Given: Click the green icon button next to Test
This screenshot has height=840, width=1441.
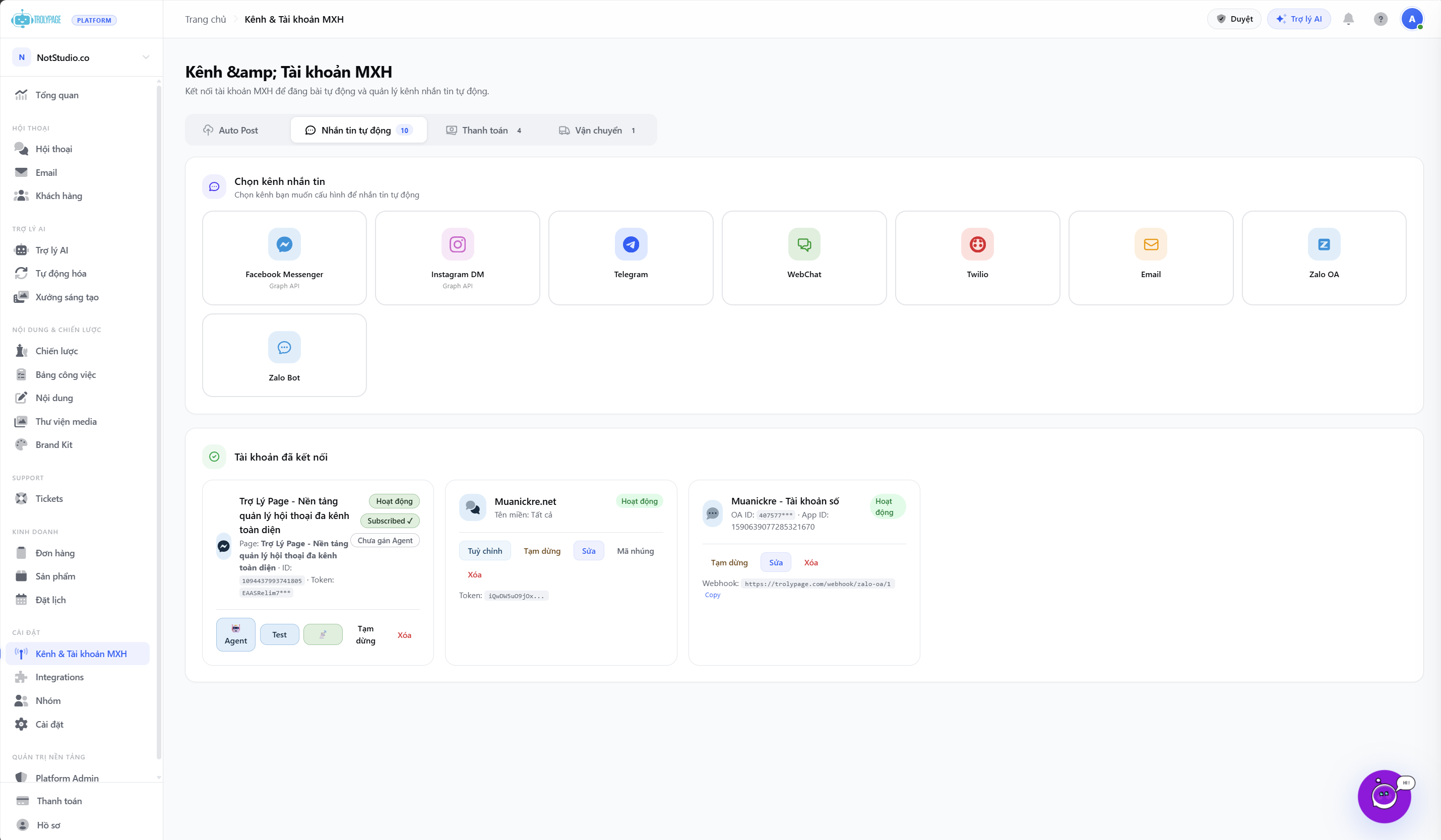Looking at the screenshot, I should [323, 634].
